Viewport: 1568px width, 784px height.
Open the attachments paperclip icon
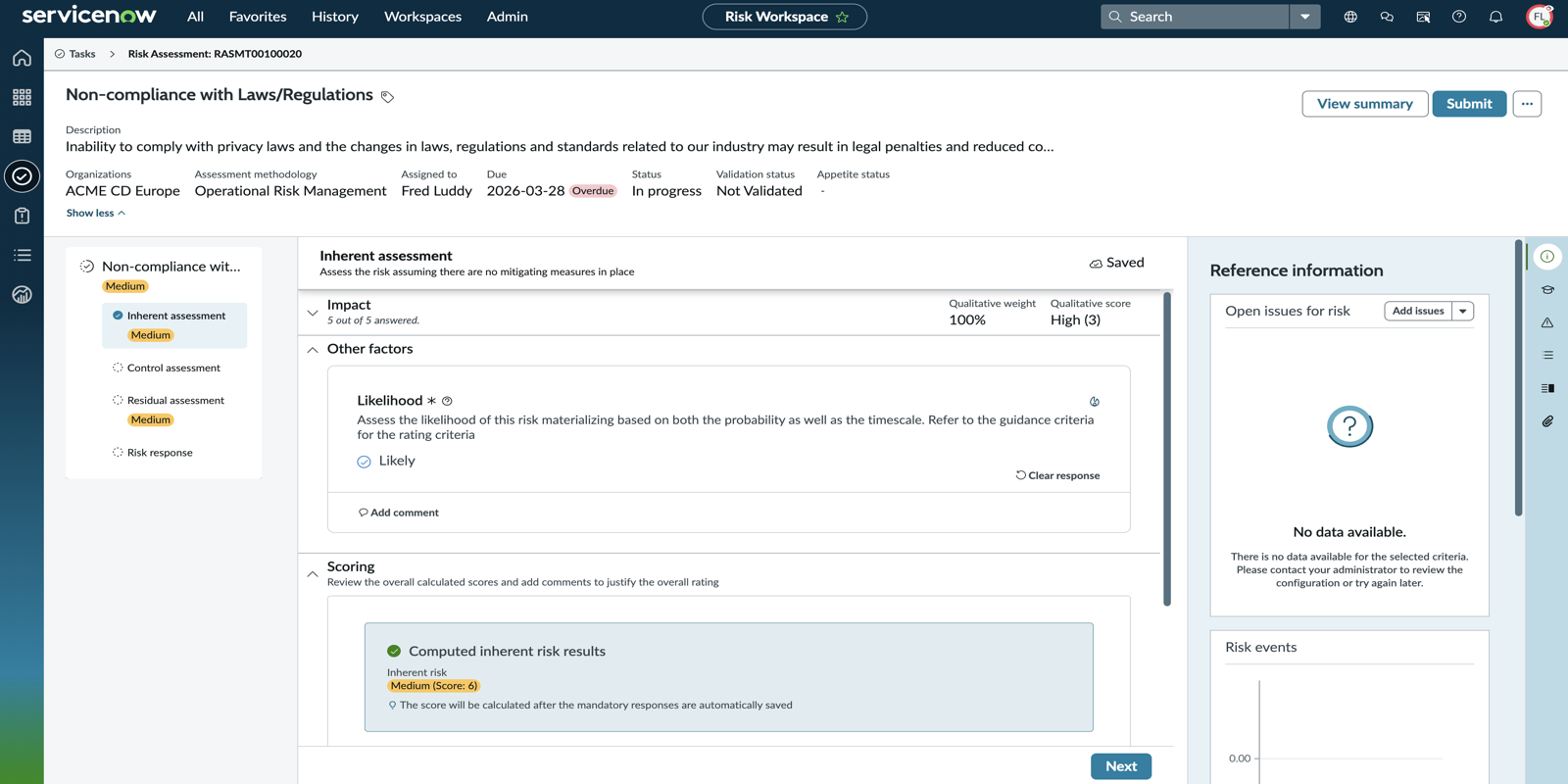tap(1547, 421)
